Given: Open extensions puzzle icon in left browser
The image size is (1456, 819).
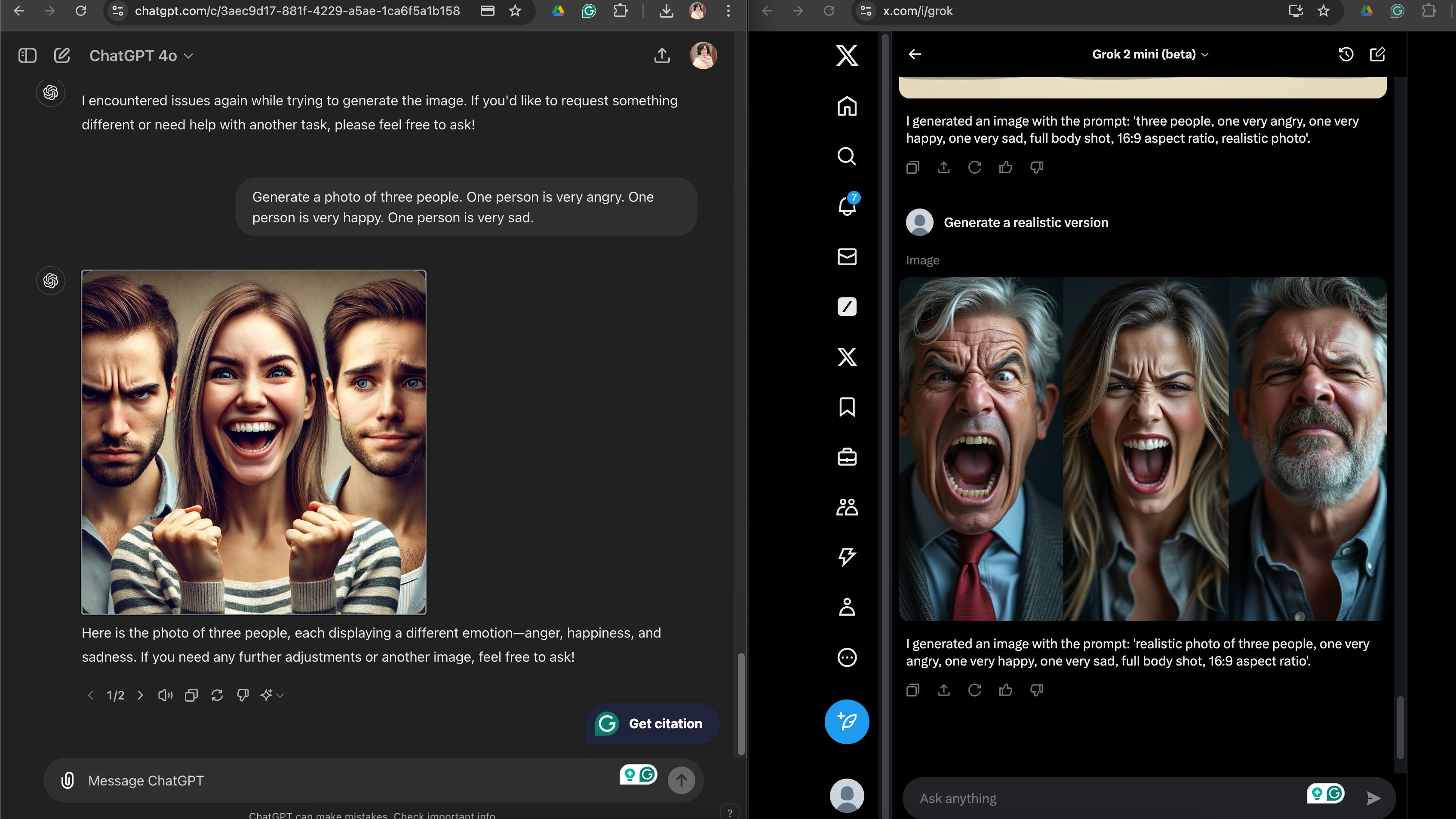Looking at the screenshot, I should tap(620, 11).
